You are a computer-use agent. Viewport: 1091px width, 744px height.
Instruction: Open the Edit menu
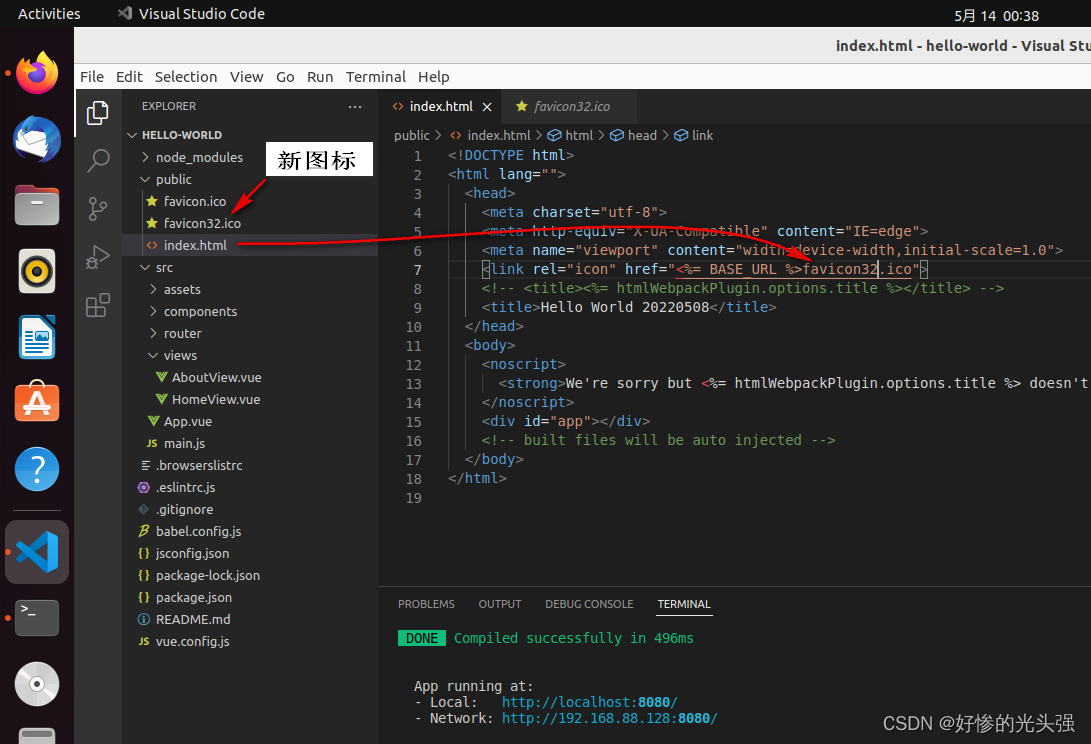tap(129, 77)
